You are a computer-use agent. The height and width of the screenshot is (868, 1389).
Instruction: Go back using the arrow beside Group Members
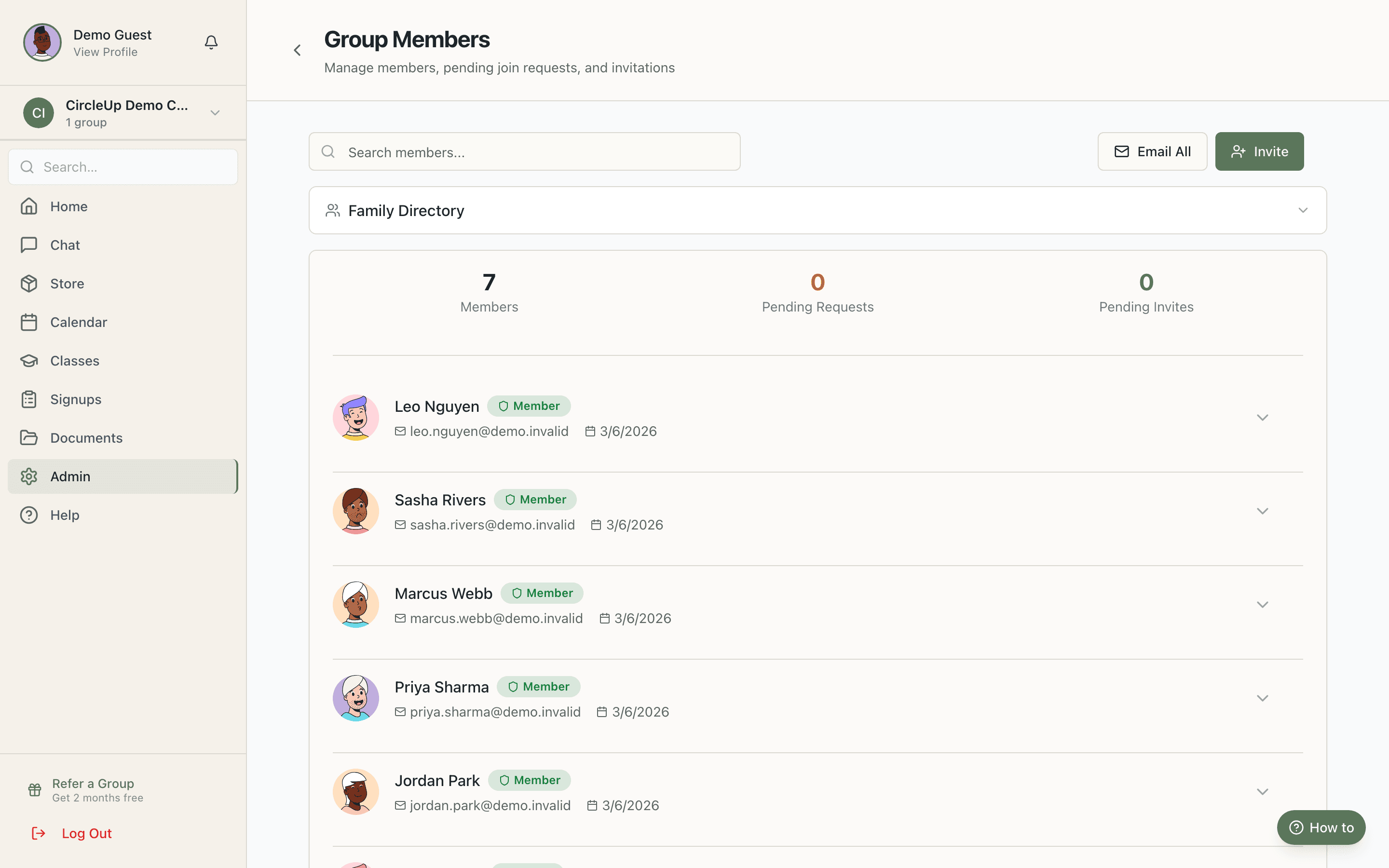pos(297,51)
